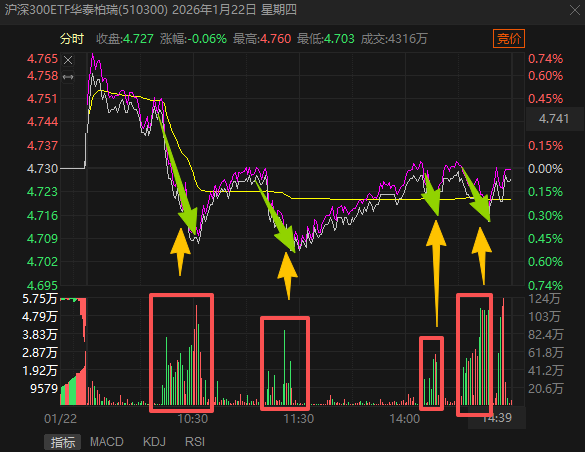Switch to the KDJ indicator
This screenshot has width=585, height=452.
(154, 442)
